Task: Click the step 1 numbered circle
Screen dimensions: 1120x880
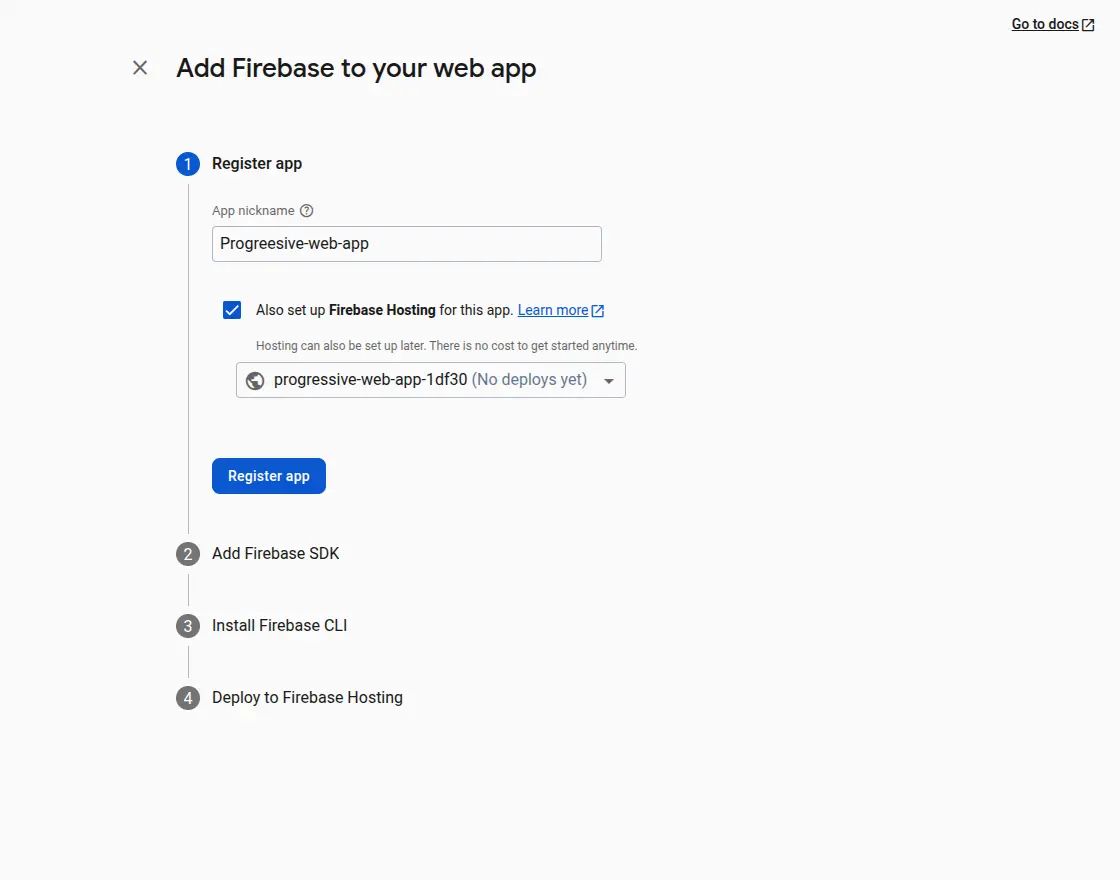Action: tap(188, 163)
